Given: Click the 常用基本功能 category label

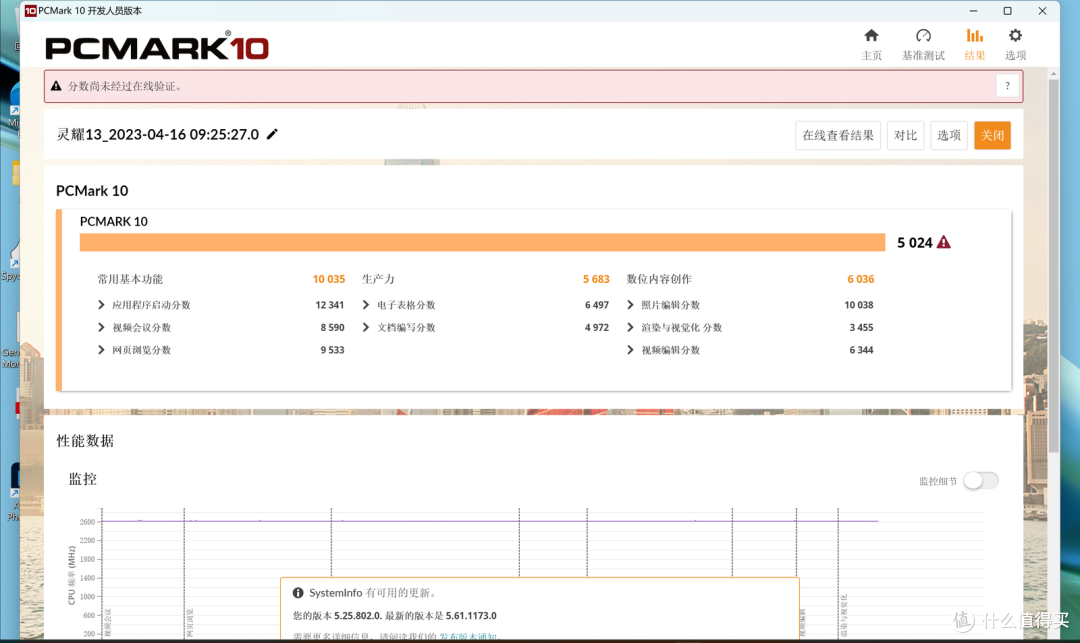Looking at the screenshot, I should pyautogui.click(x=130, y=279).
